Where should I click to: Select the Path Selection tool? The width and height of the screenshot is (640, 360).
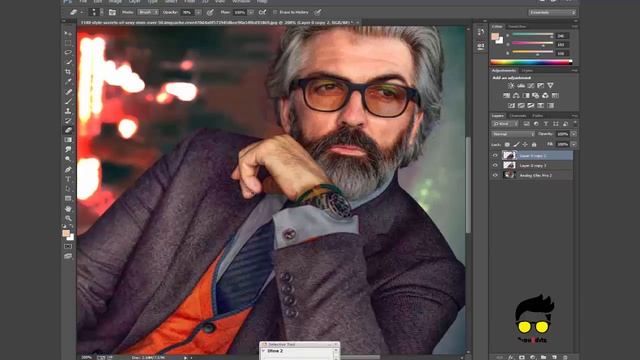(x=68, y=189)
